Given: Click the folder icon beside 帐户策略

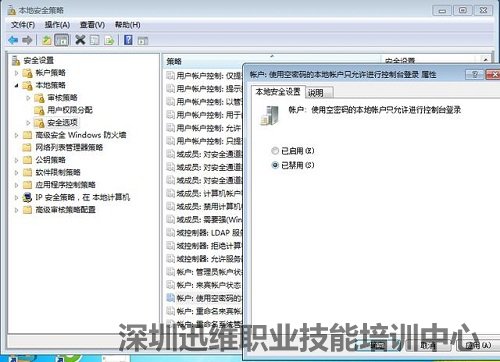Looking at the screenshot, I should coord(27,73).
